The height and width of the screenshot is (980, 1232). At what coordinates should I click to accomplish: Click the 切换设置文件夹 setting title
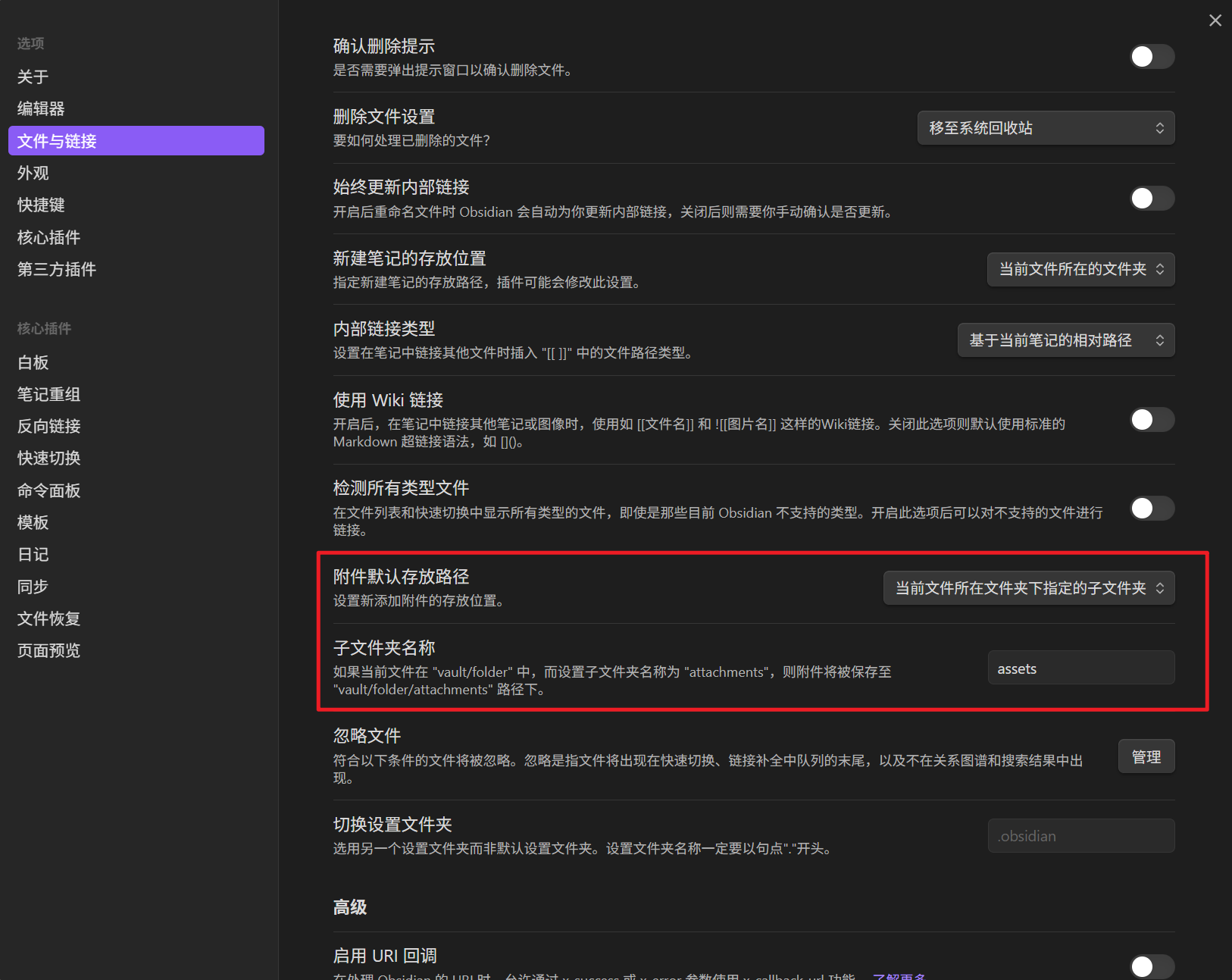point(392,825)
